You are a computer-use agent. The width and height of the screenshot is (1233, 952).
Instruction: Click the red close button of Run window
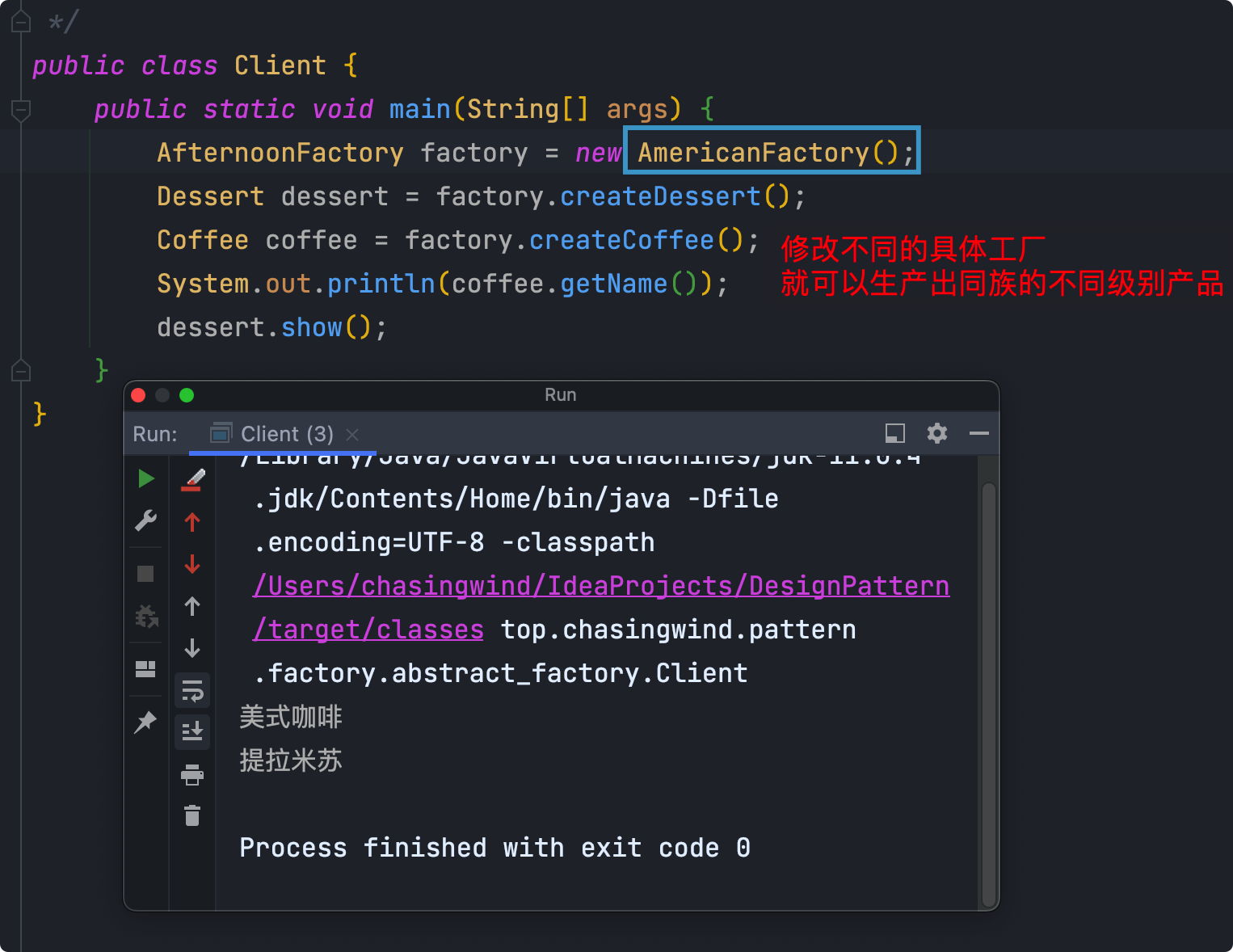coord(138,395)
